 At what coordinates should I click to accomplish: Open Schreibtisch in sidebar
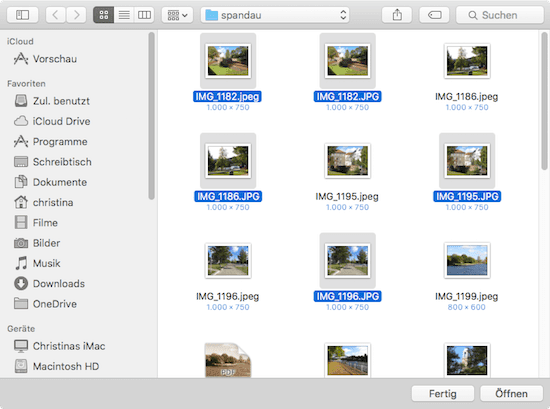(53, 162)
